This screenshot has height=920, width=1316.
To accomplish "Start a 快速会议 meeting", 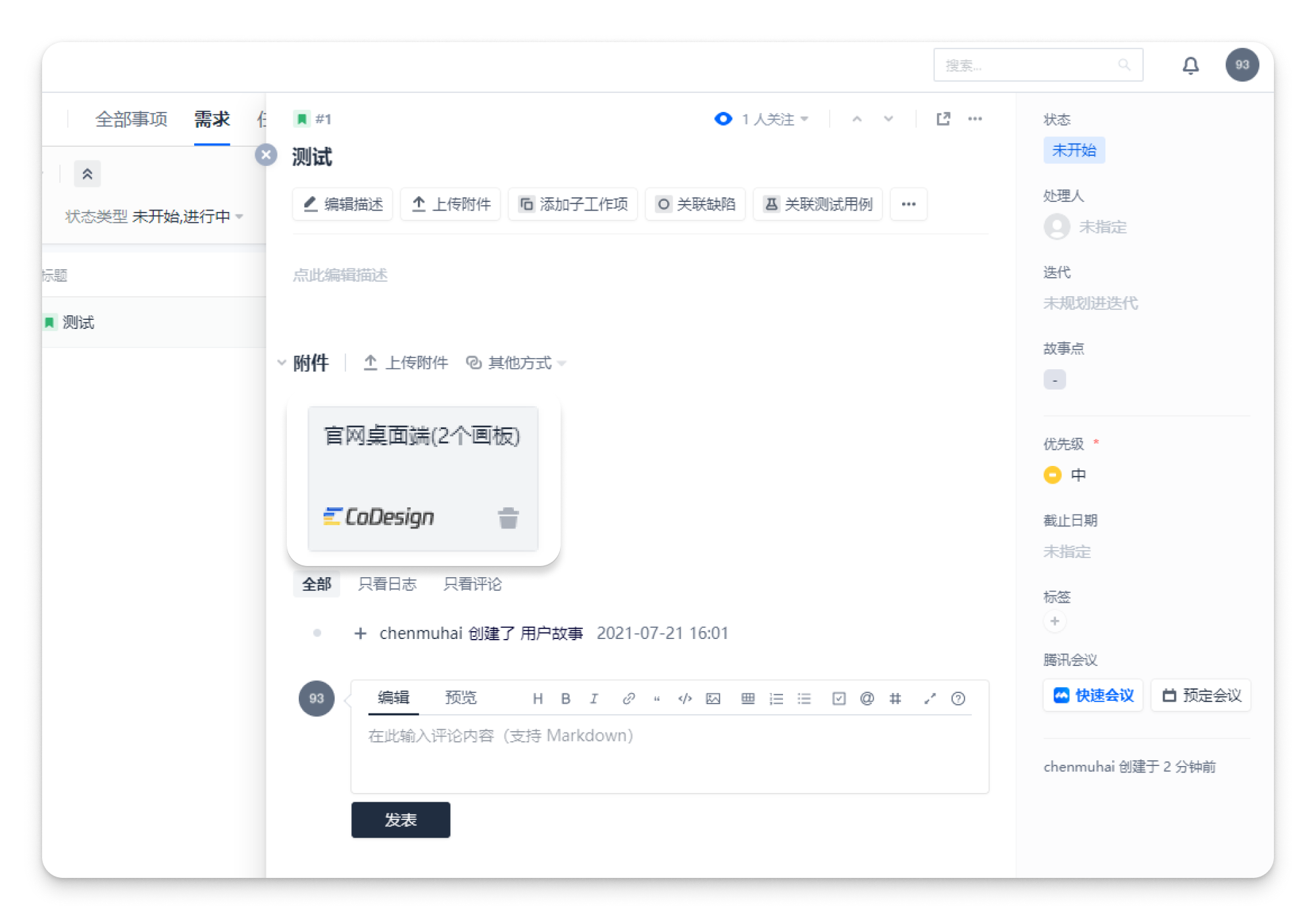I will [1093, 695].
